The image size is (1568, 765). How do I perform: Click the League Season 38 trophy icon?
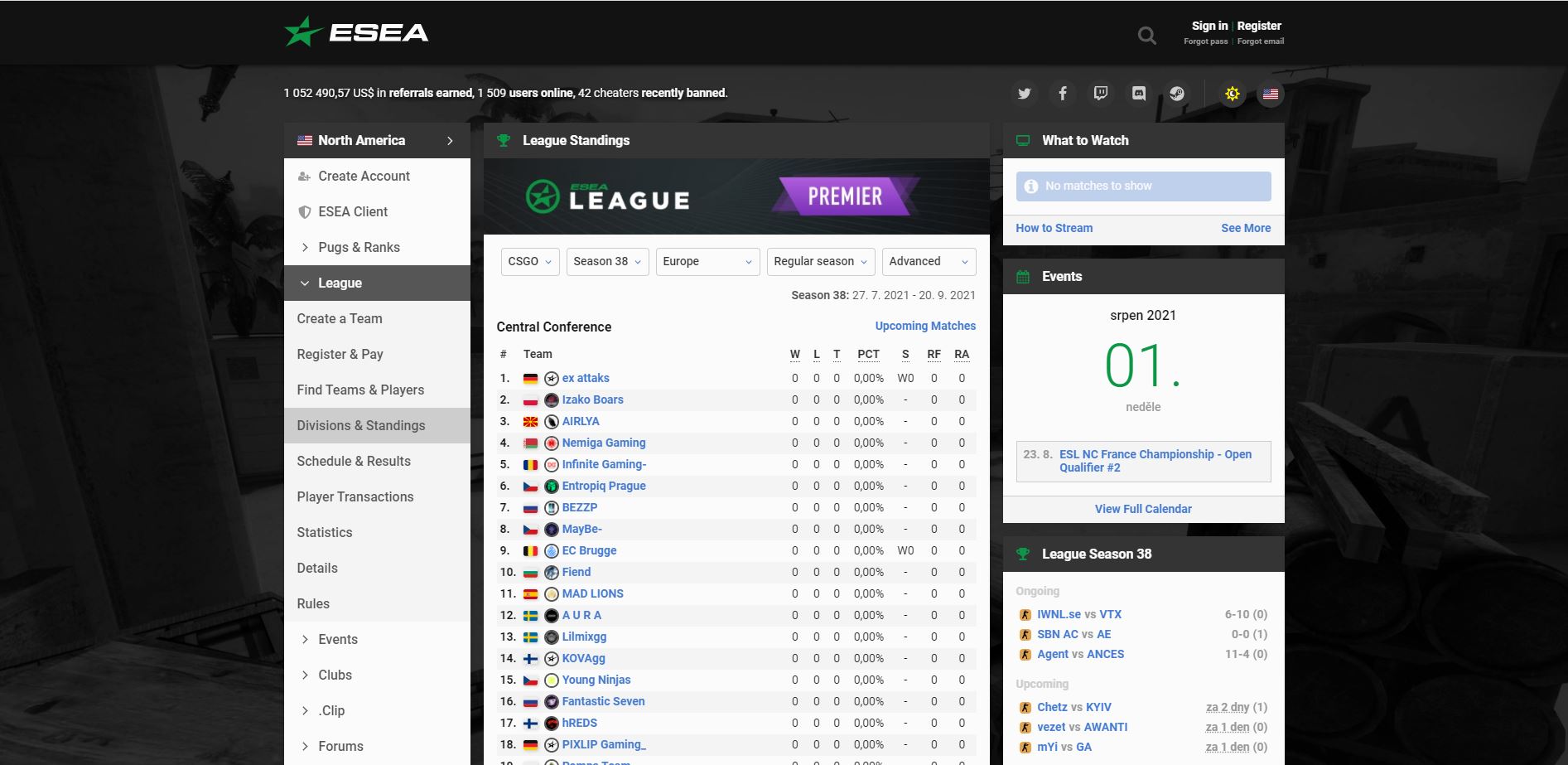[1023, 554]
